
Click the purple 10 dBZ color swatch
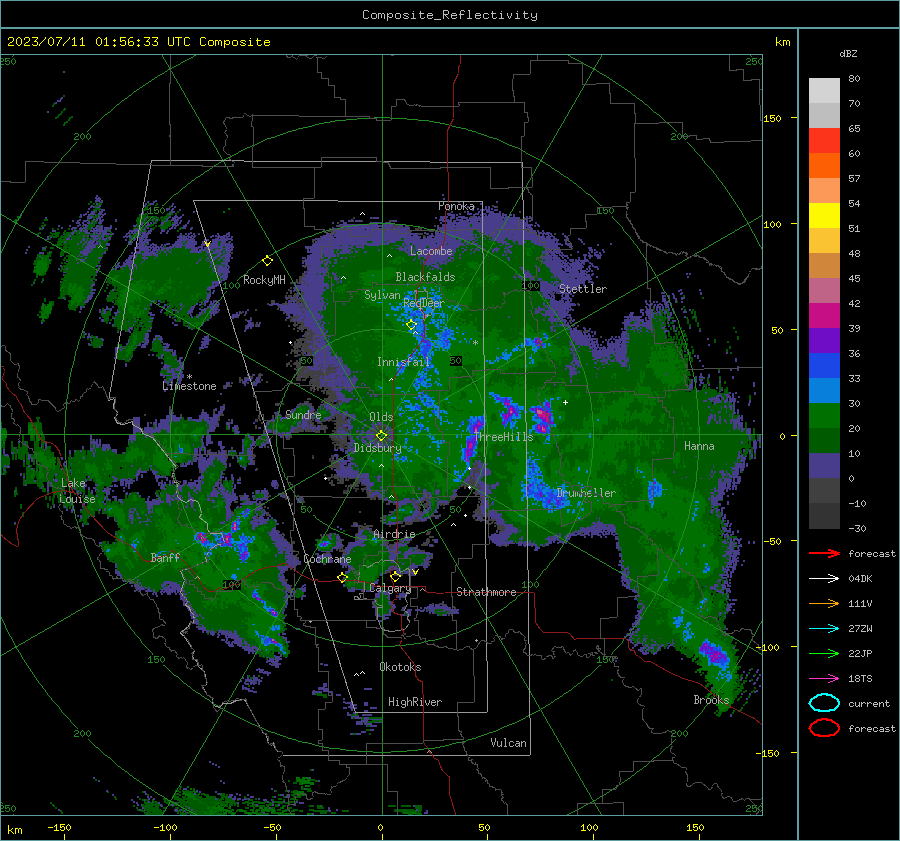tap(824, 466)
